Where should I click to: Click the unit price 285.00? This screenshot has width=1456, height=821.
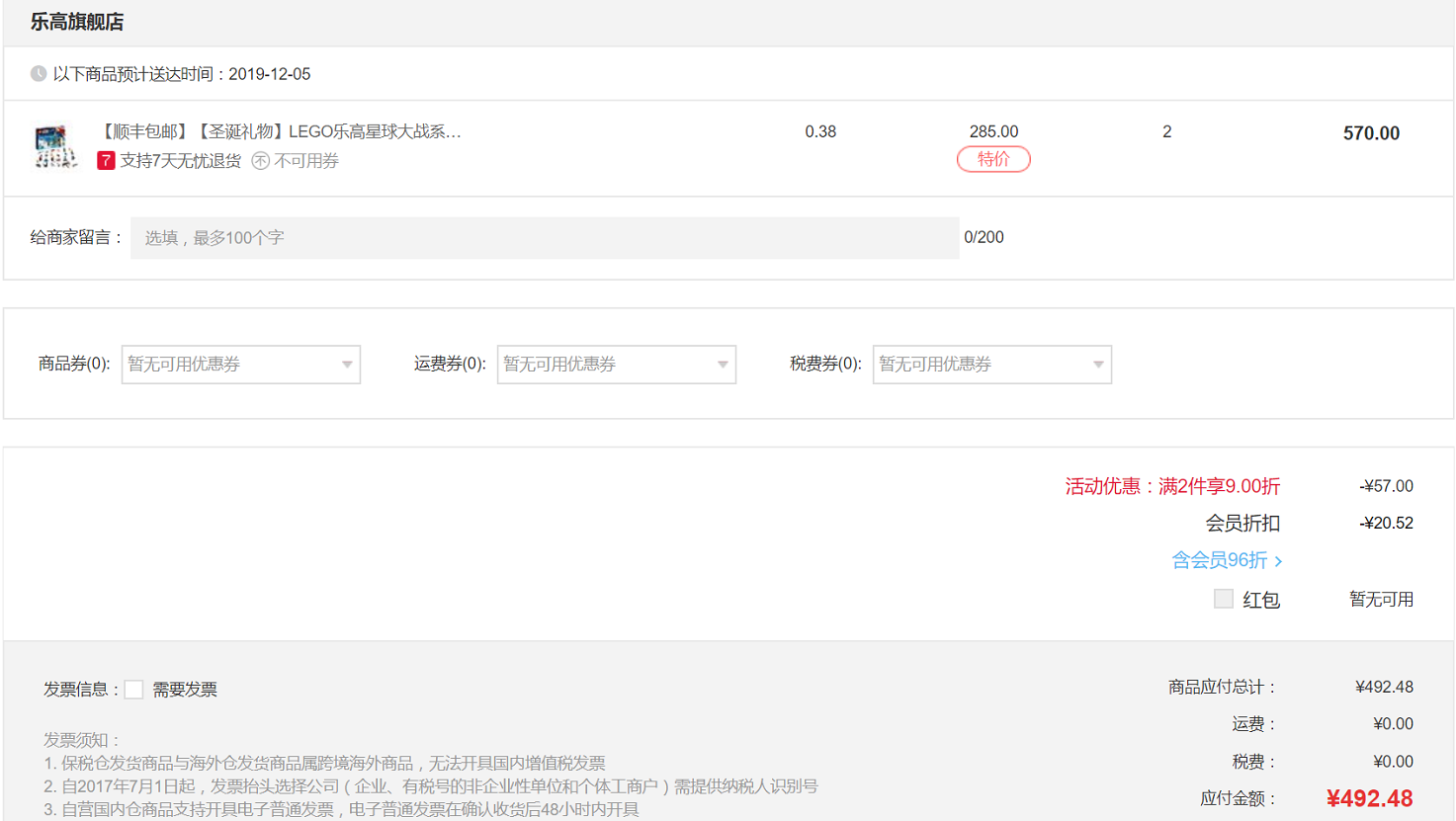coord(993,131)
